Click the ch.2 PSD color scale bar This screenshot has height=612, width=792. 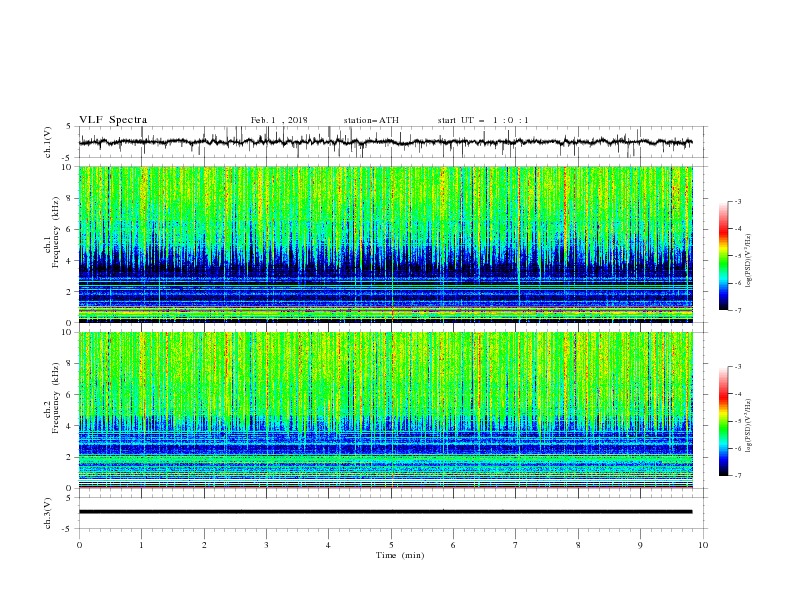(x=724, y=421)
